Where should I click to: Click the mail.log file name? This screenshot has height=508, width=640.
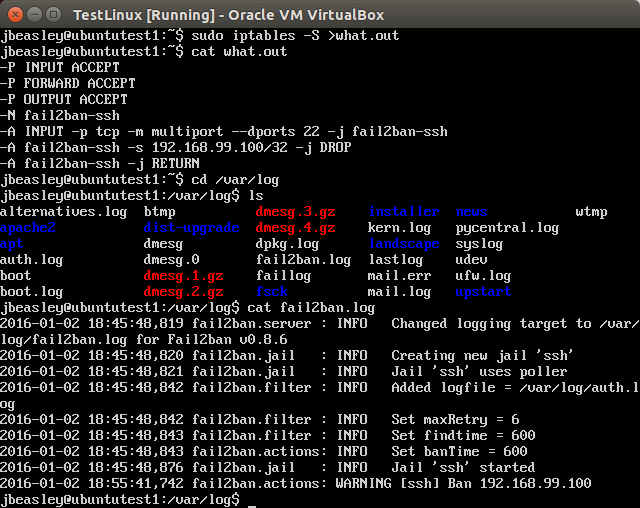point(400,291)
